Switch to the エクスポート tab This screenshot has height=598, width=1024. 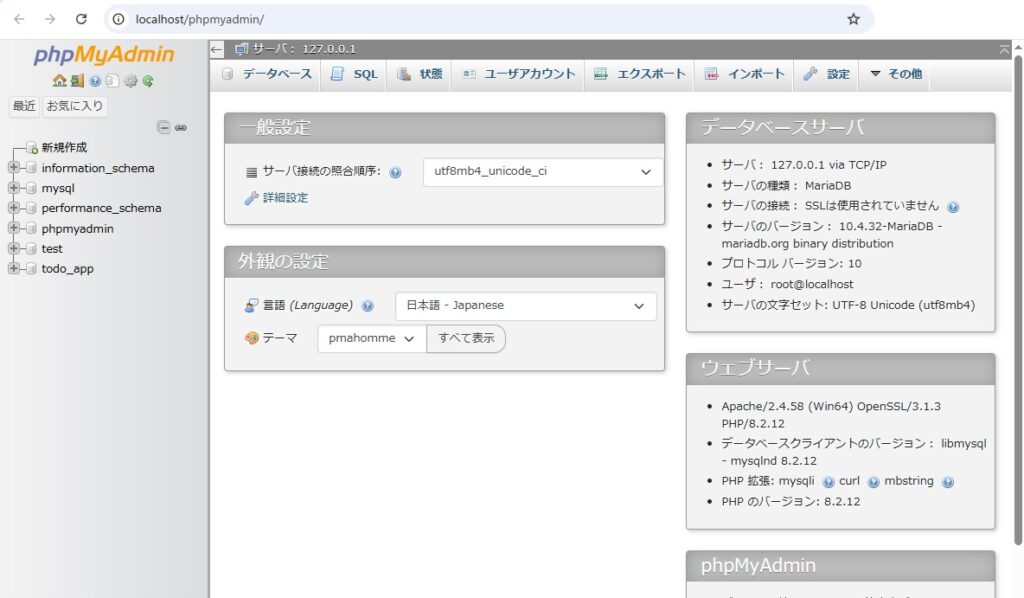coord(640,74)
